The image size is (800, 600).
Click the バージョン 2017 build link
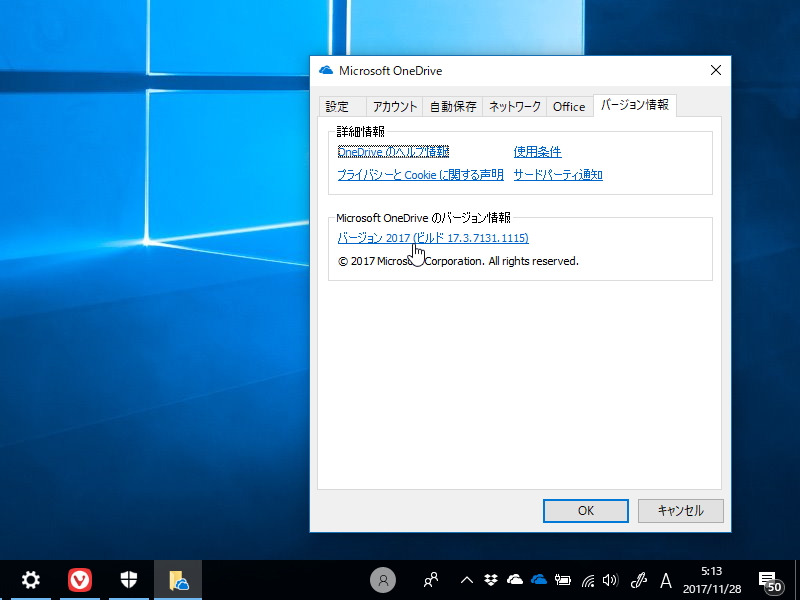433,238
